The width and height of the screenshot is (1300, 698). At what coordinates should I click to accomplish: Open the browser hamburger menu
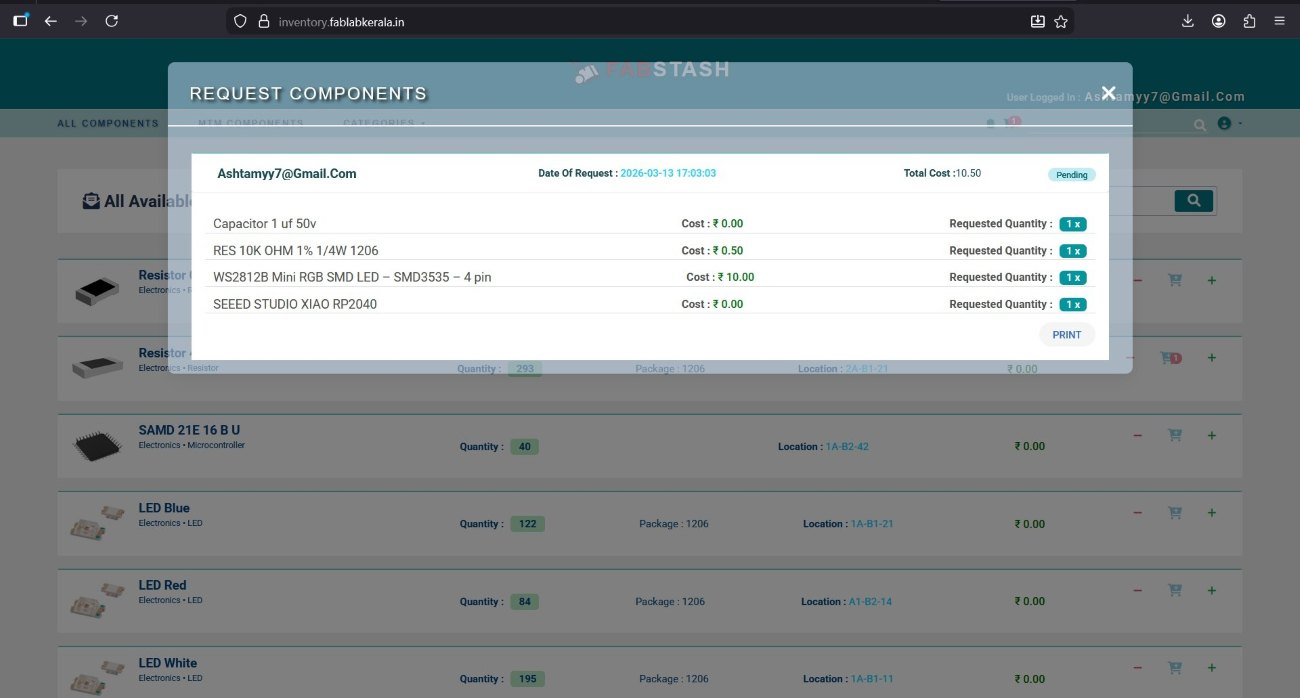(1279, 21)
